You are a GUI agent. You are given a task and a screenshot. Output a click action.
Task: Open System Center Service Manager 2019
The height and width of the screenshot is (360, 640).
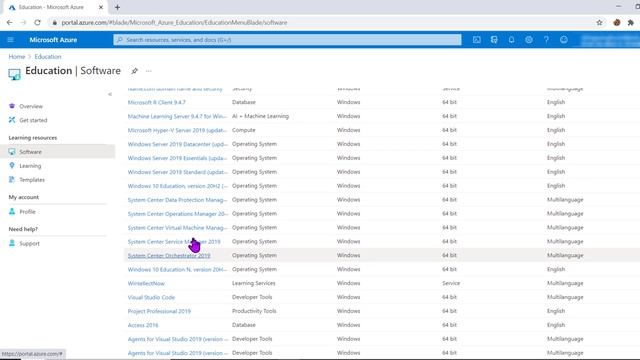tap(174, 242)
